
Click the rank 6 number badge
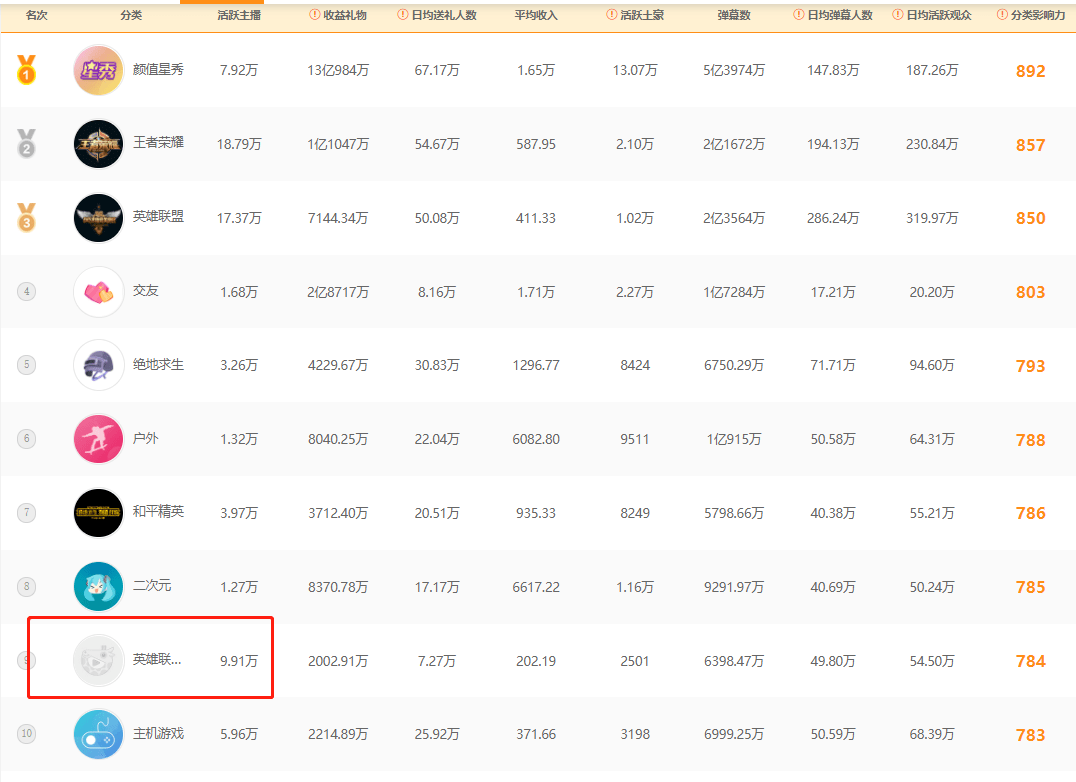pyautogui.click(x=26, y=438)
